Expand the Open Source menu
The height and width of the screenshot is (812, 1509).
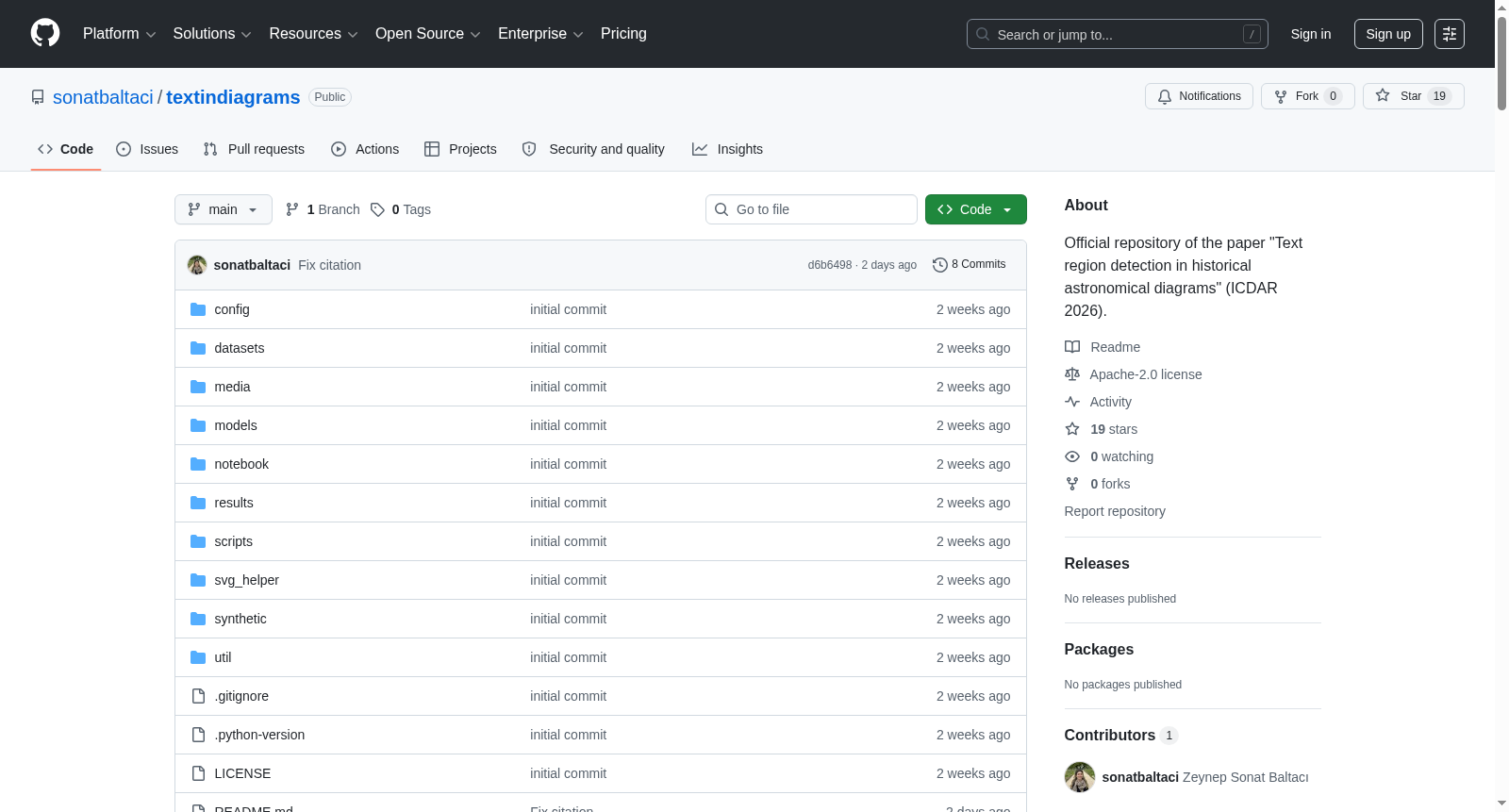428,34
